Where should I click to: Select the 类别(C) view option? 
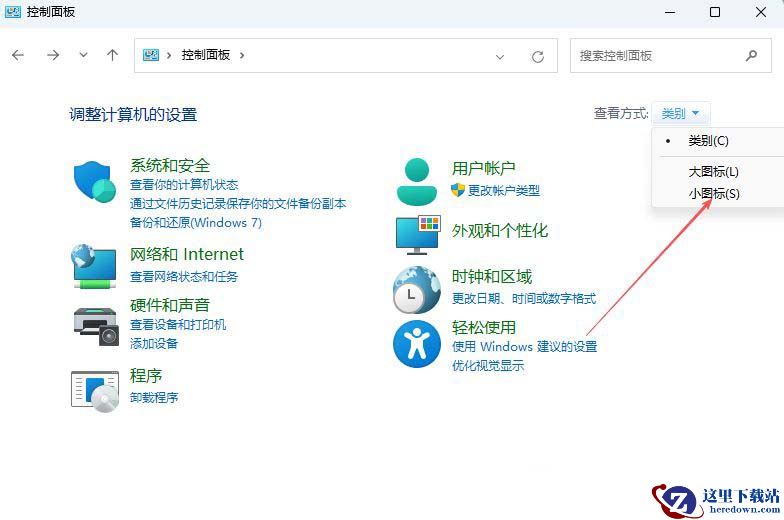pyautogui.click(x=708, y=141)
